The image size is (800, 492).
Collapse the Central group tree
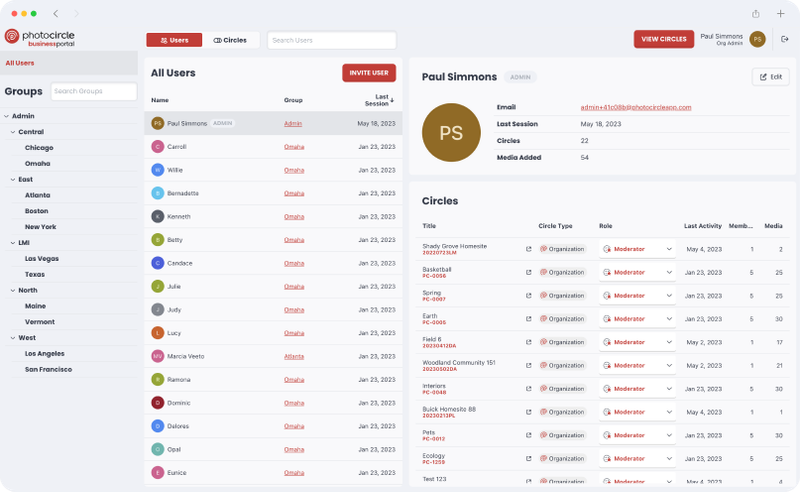[12, 132]
